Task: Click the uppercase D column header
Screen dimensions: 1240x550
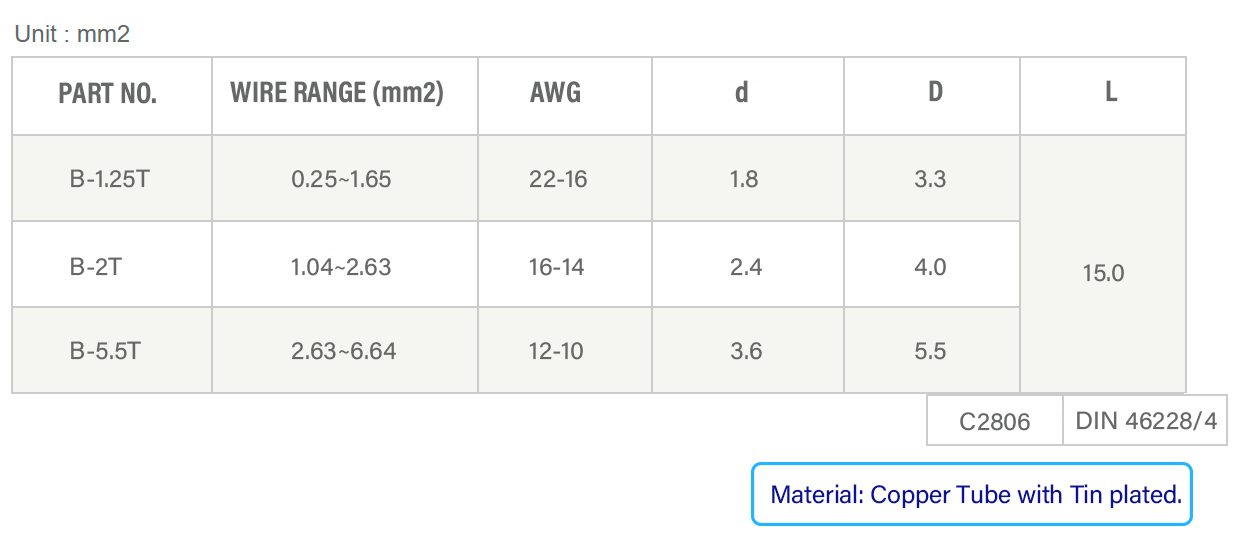Action: pos(932,96)
